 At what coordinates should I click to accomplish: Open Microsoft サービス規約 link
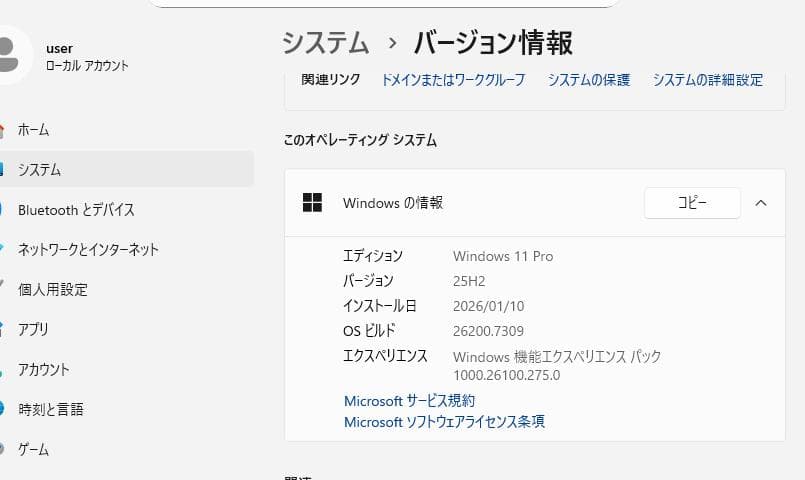pyautogui.click(x=409, y=401)
